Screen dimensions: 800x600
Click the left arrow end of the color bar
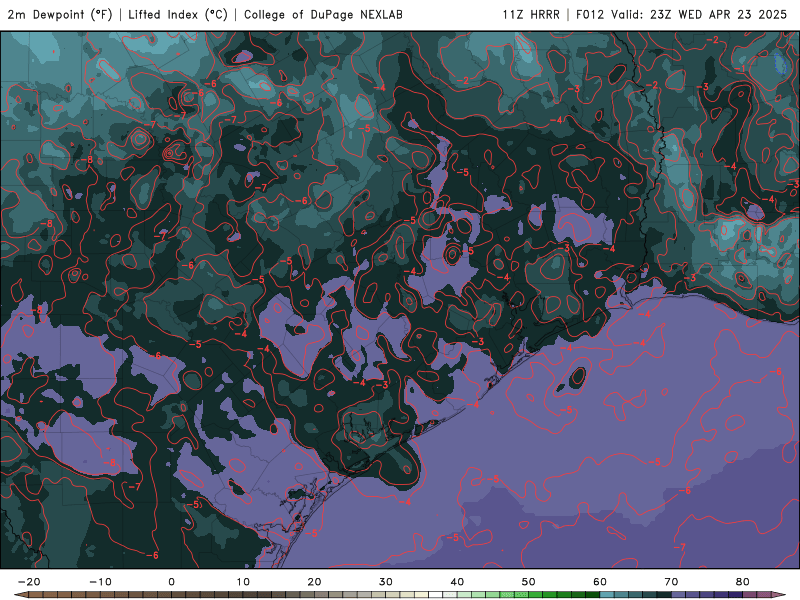click(21, 595)
